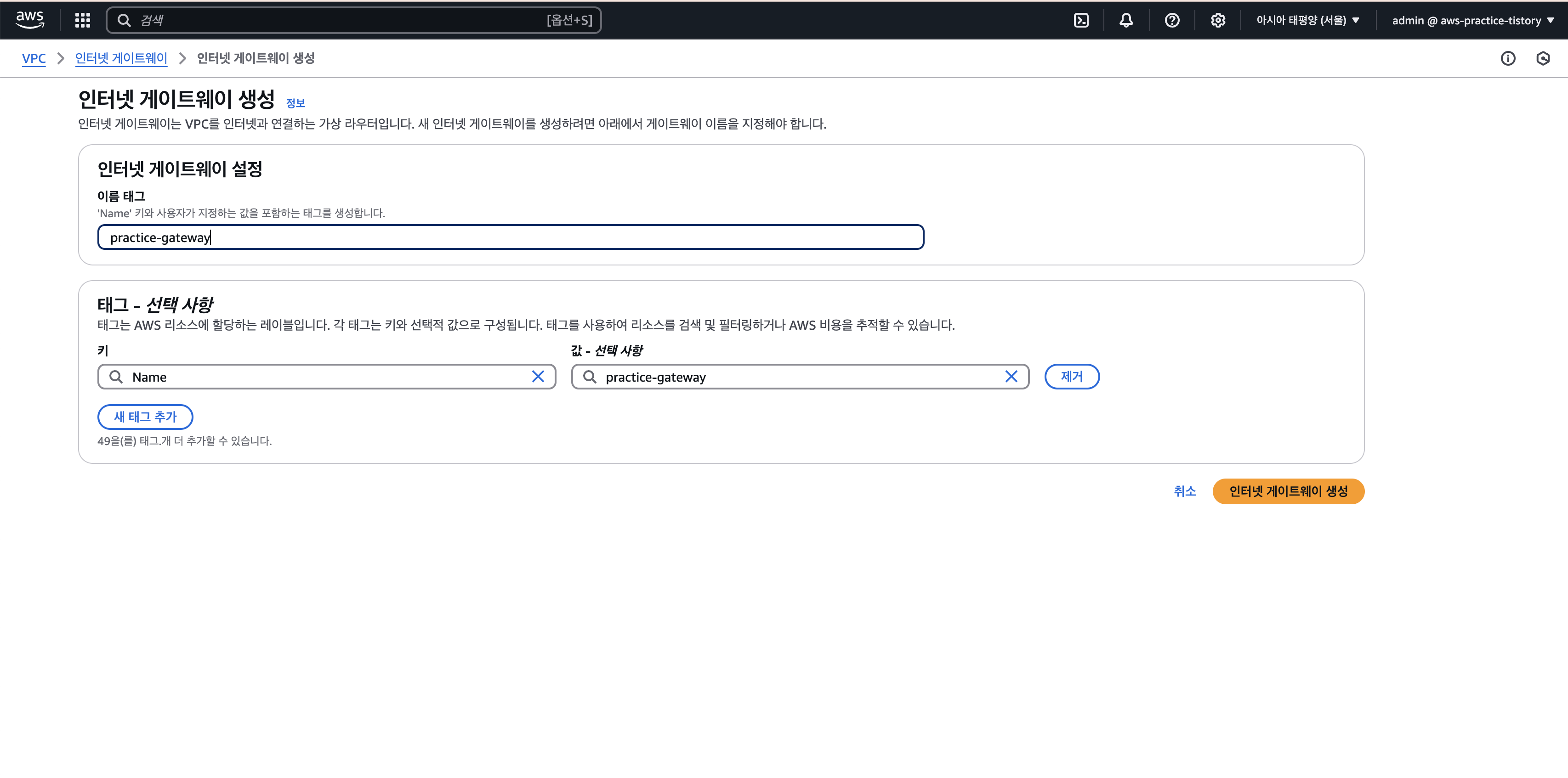Viewport: 1568px width, 778px height.
Task: Click the 취소 cancel link
Action: pos(1185,491)
